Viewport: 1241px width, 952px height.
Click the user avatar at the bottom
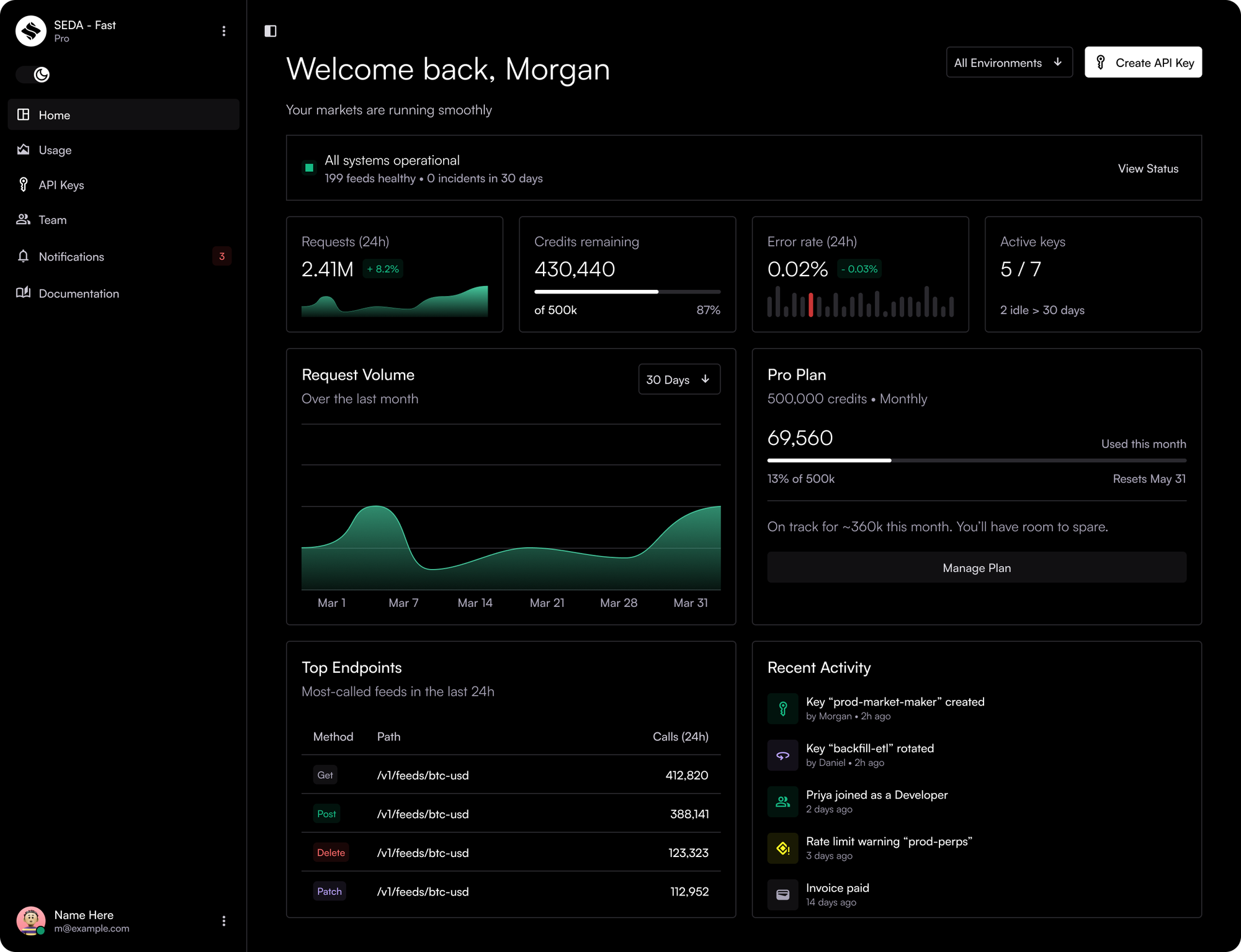pyautogui.click(x=31, y=921)
